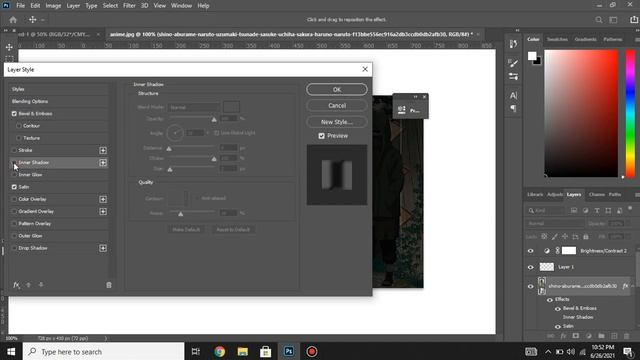
Task: Hide the Brightness/Contrast 2 layer
Action: tap(531, 251)
